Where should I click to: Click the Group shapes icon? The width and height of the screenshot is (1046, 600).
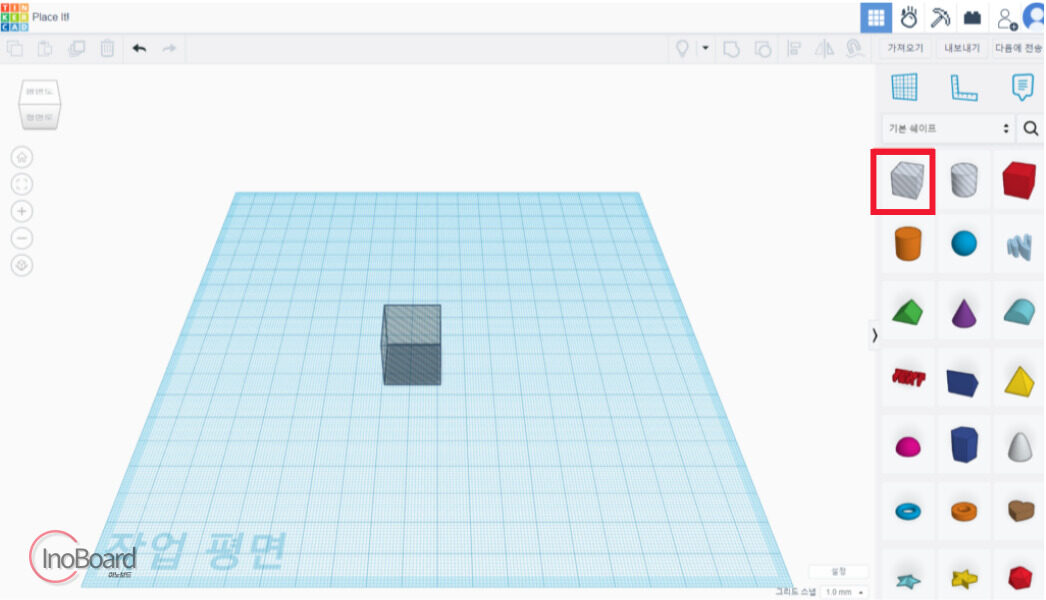[731, 49]
